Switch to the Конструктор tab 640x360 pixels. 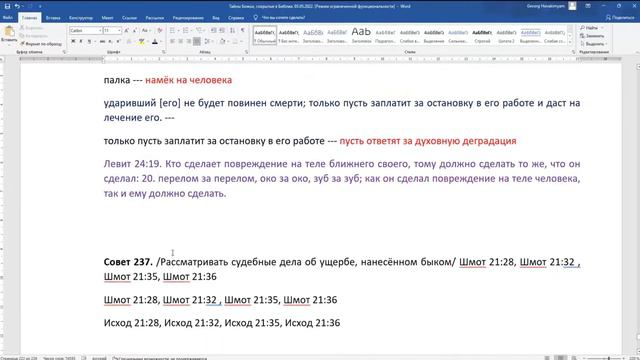click(81, 18)
